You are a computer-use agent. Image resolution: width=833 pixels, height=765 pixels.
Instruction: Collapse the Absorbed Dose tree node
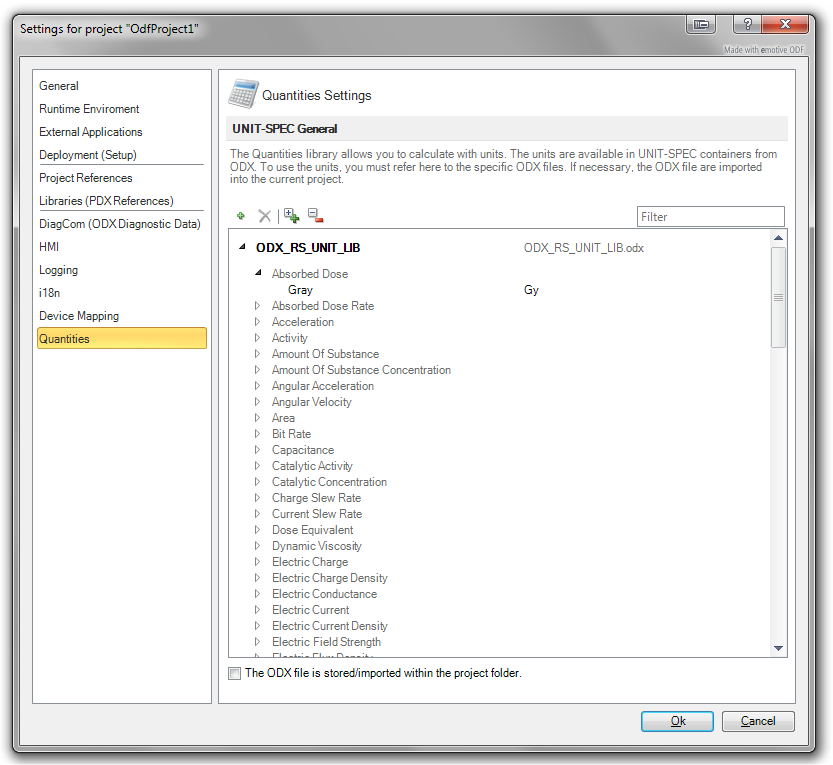[258, 273]
